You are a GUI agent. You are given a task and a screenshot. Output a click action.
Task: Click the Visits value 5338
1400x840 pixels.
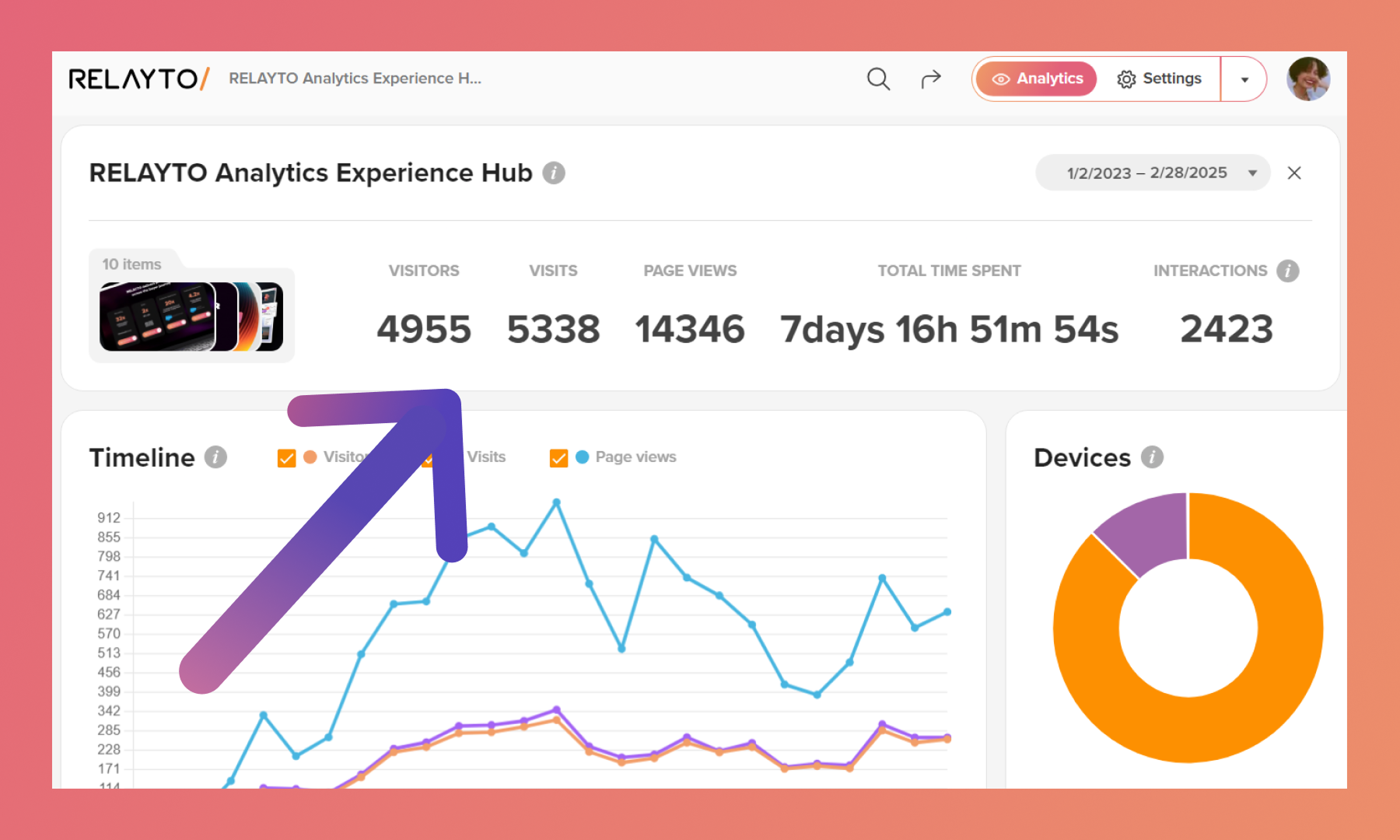click(x=554, y=329)
